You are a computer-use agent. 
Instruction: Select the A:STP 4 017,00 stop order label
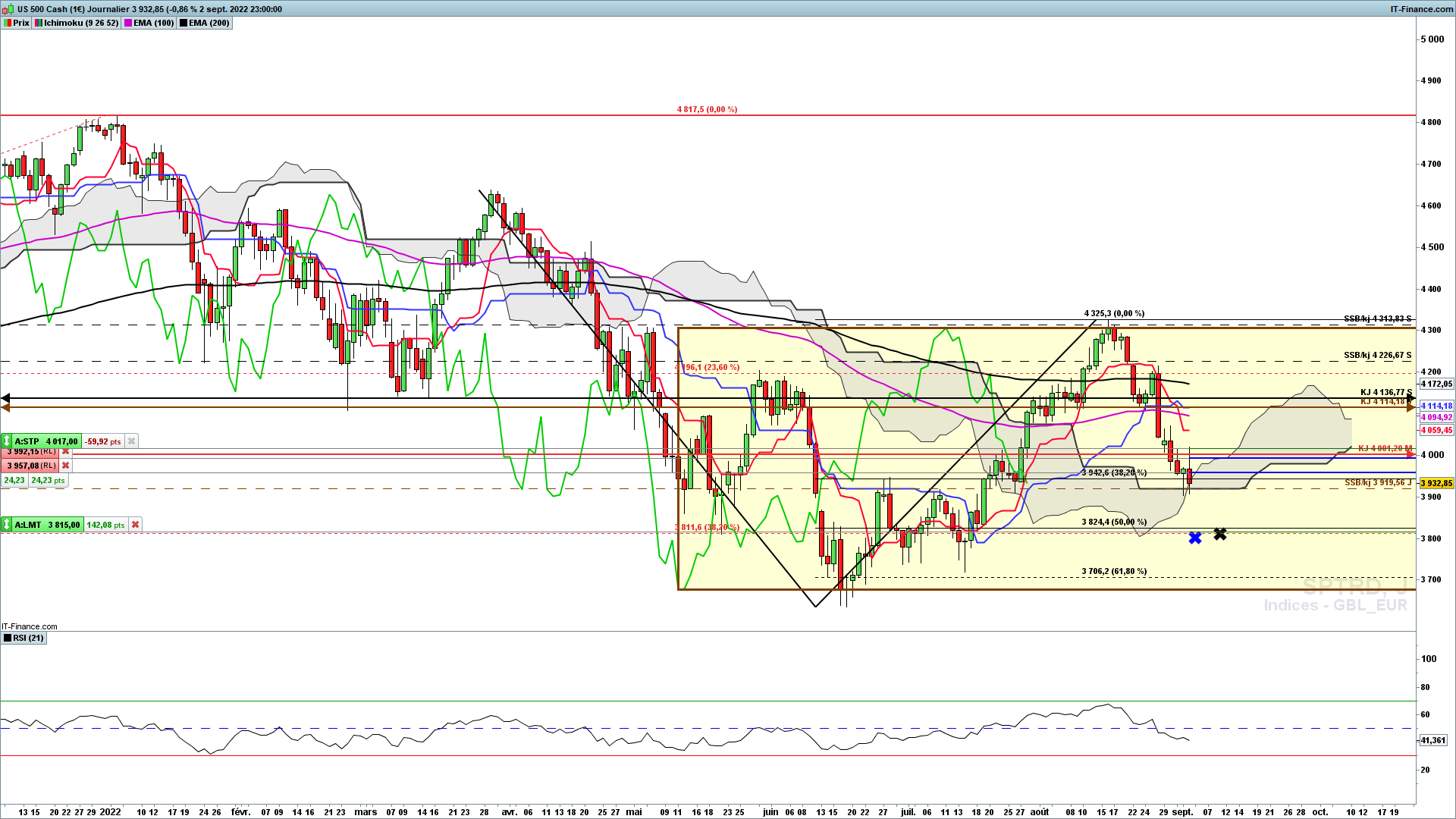coord(46,441)
